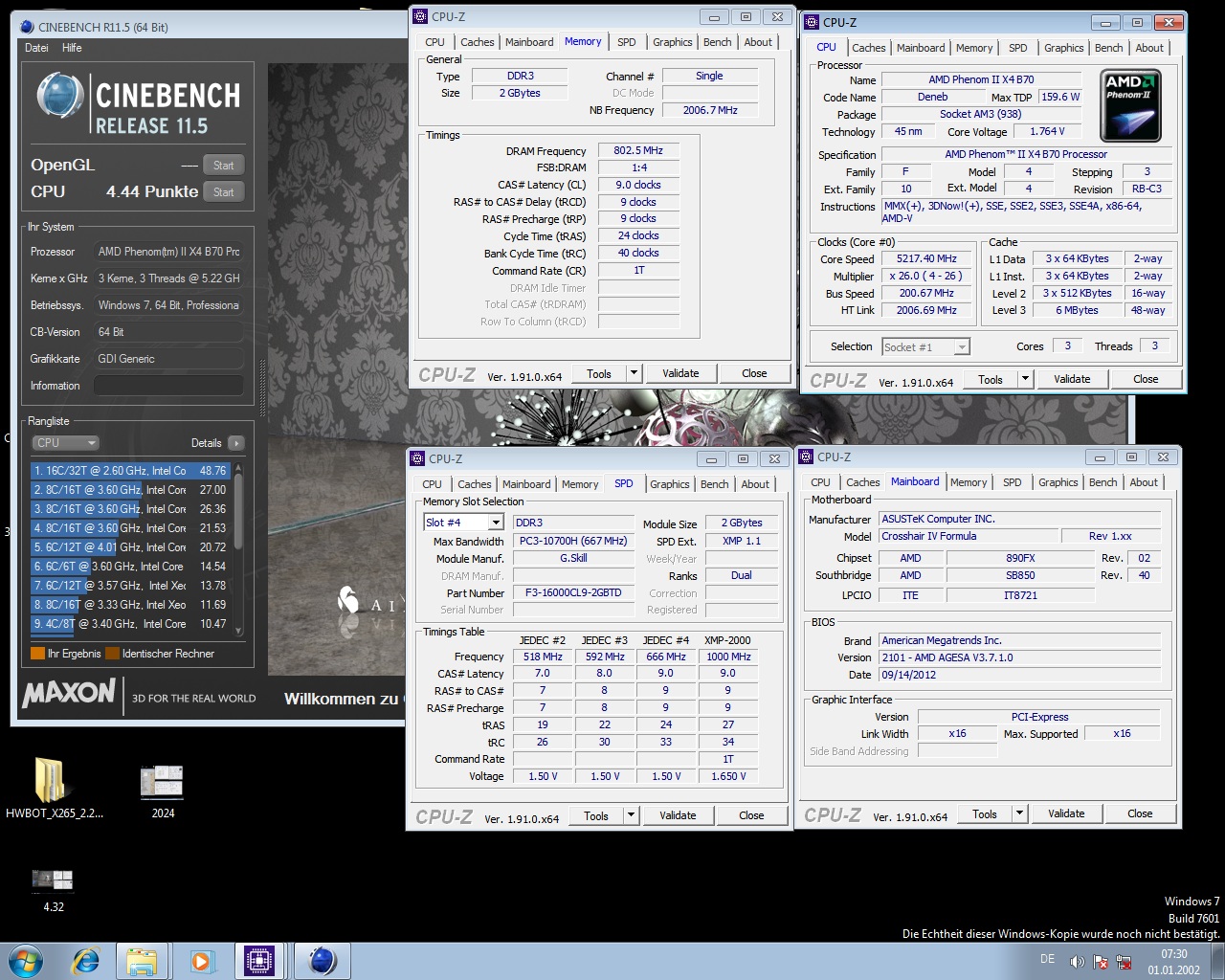
Task: Expand Tools arrow in CPU tab window
Action: point(1025,379)
